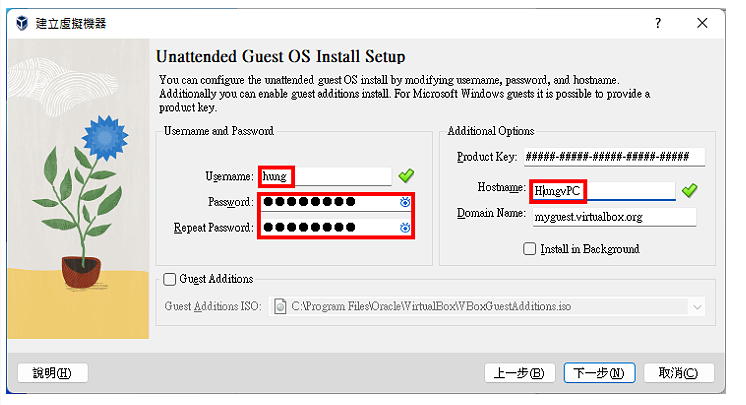The height and width of the screenshot is (405, 746).
Task: Open the Guest Additions ISO path combo box
Action: [x=487, y=306]
